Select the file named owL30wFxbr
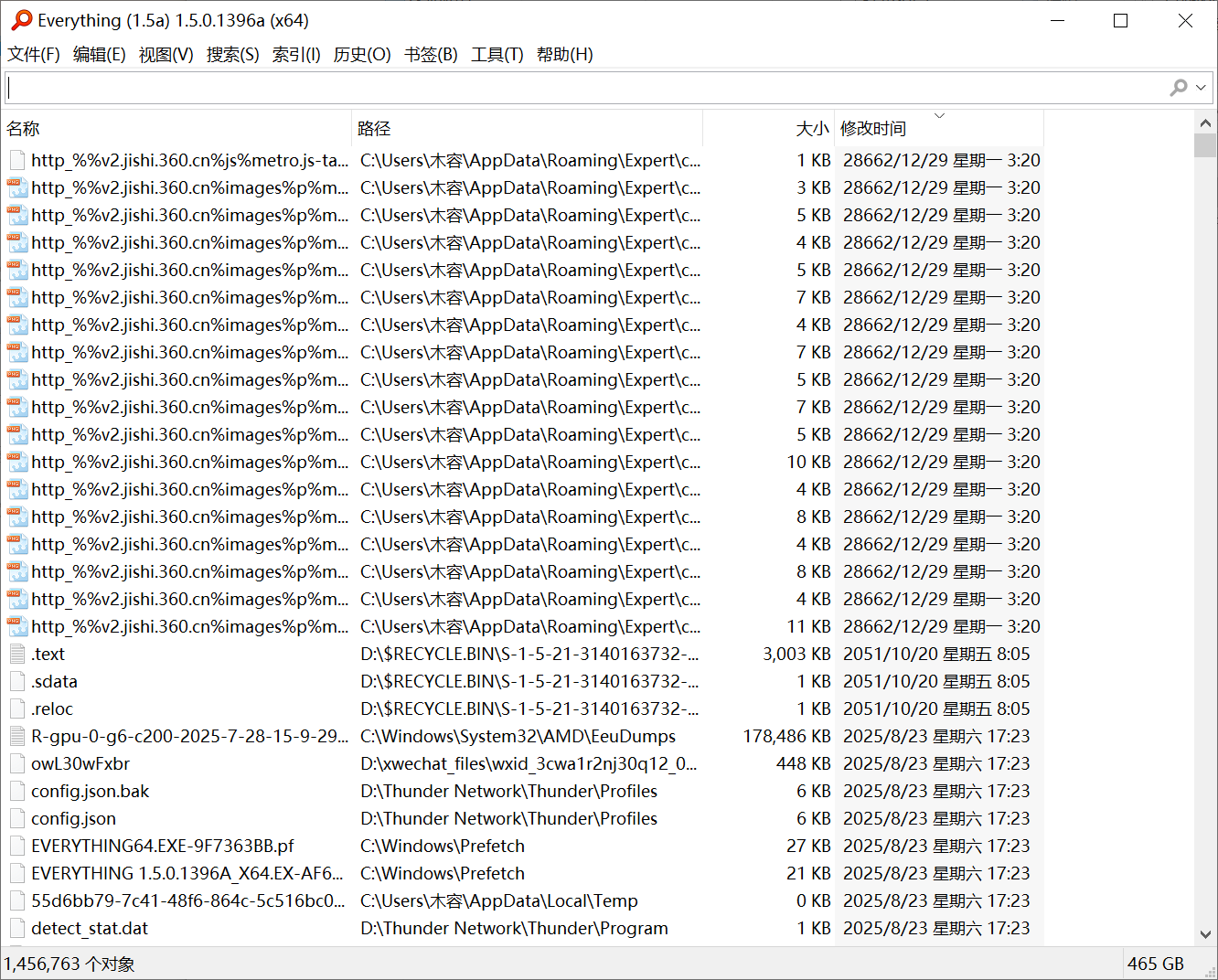Image resolution: width=1218 pixels, height=980 pixels. 80,764
